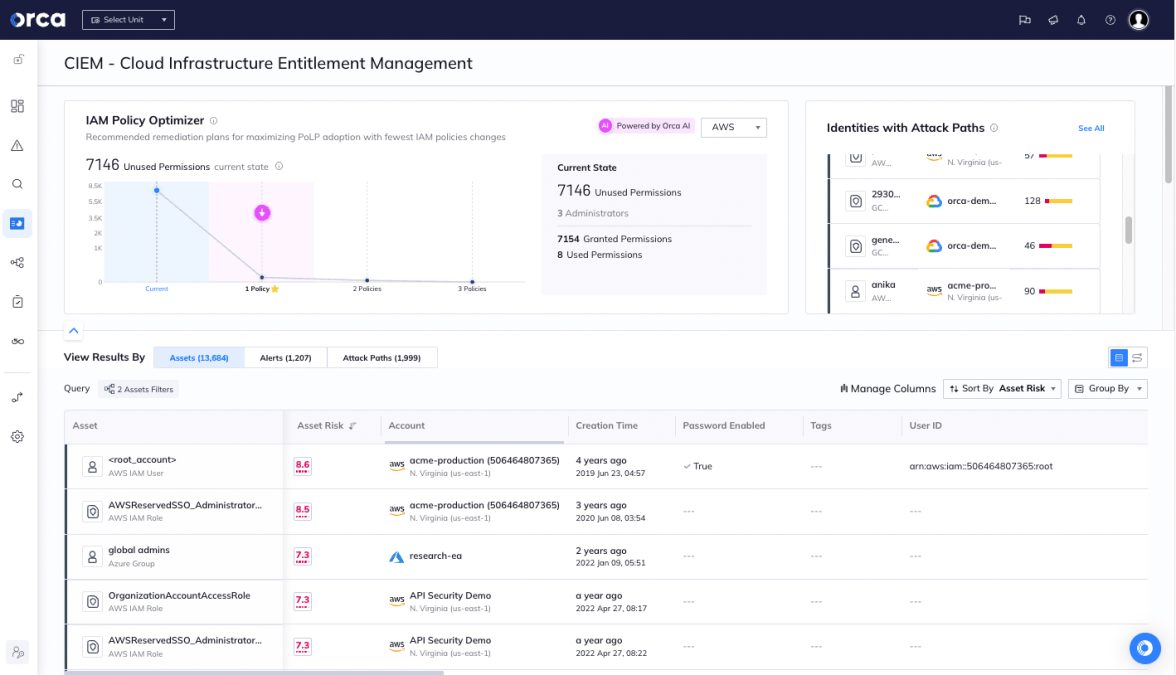Open the dashboard icon in left sidebar

pyautogui.click(x=17, y=106)
